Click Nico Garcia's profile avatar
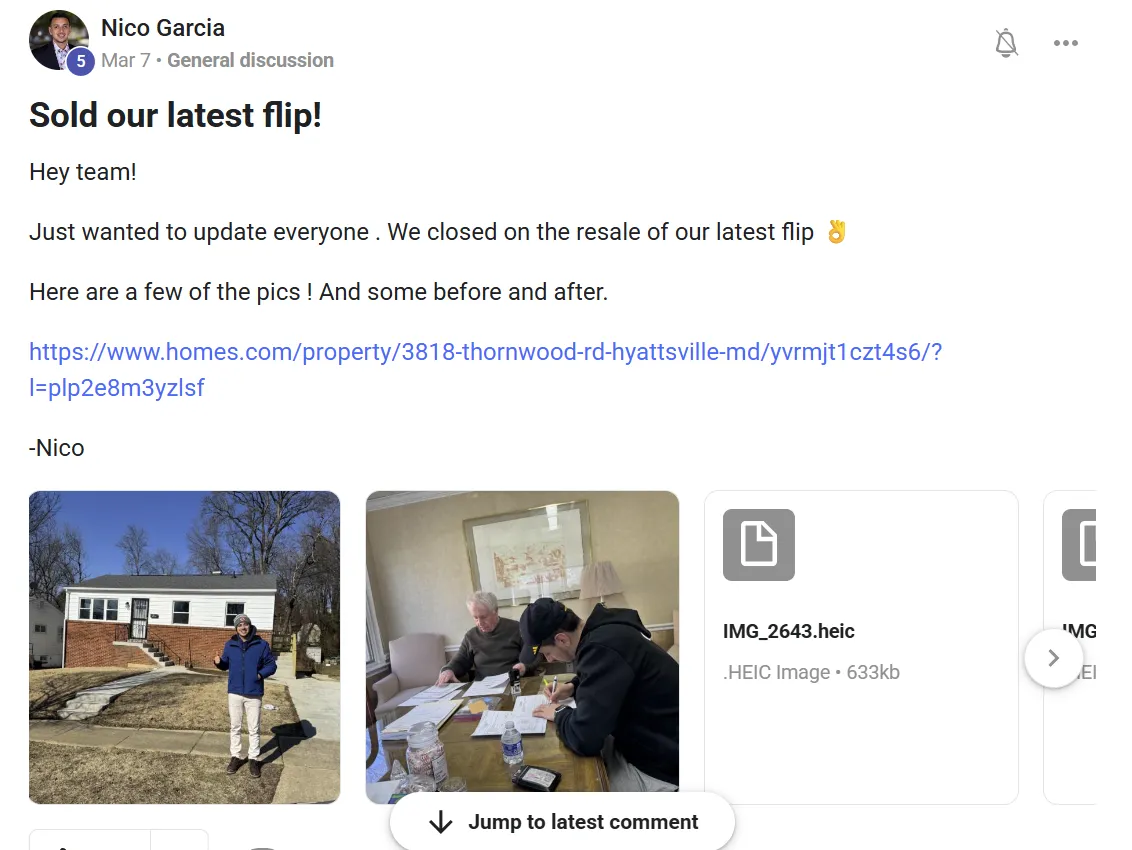 [58, 40]
